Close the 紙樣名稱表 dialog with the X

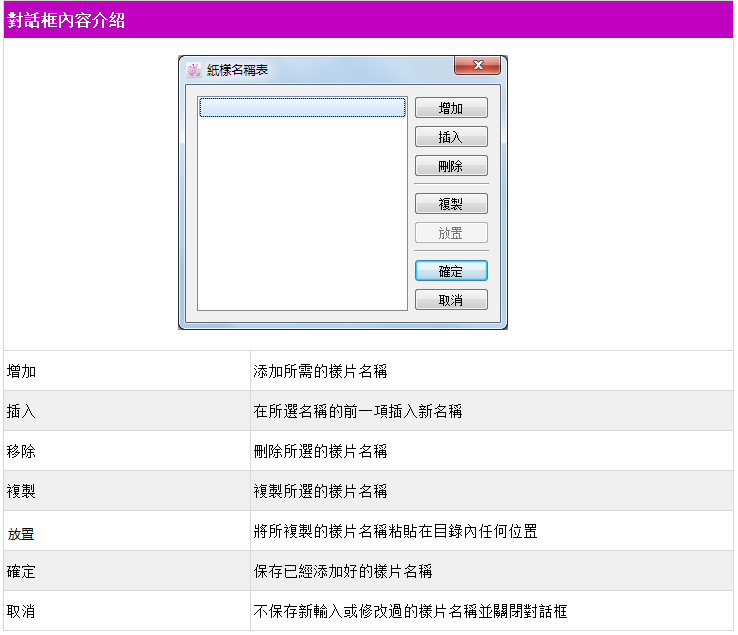pos(477,66)
